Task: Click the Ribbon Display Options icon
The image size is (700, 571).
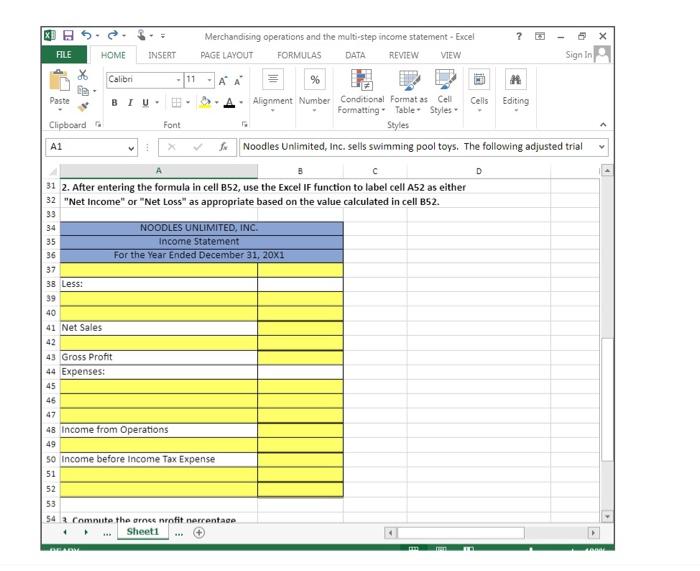Action: [x=540, y=36]
